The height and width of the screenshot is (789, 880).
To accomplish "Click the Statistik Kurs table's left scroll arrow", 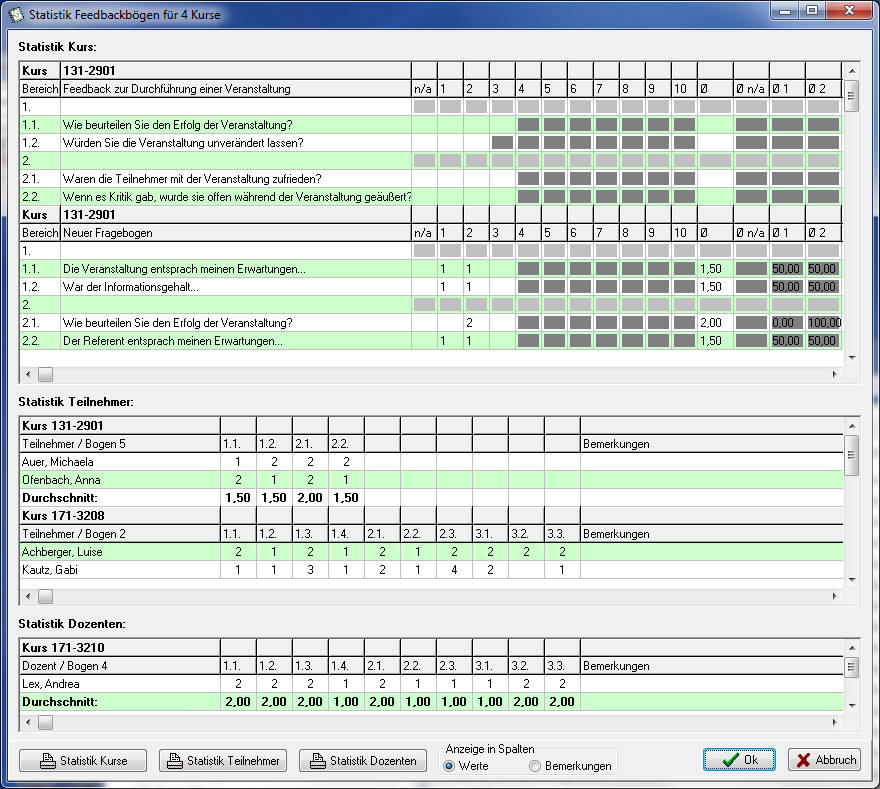I will click(28, 374).
